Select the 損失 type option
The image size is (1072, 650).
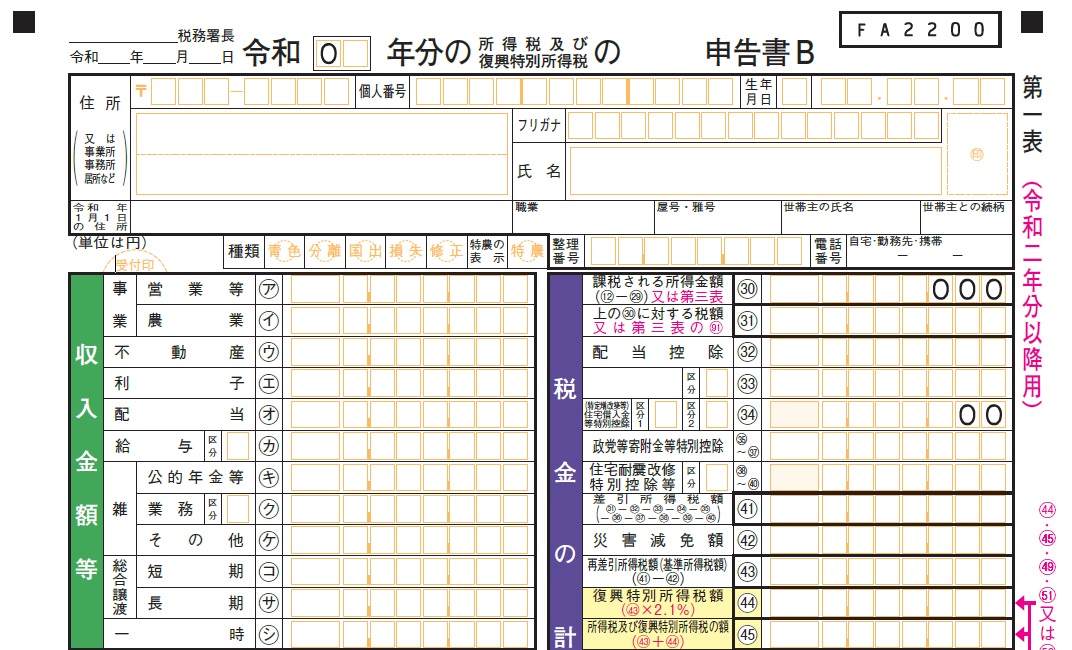(x=406, y=252)
